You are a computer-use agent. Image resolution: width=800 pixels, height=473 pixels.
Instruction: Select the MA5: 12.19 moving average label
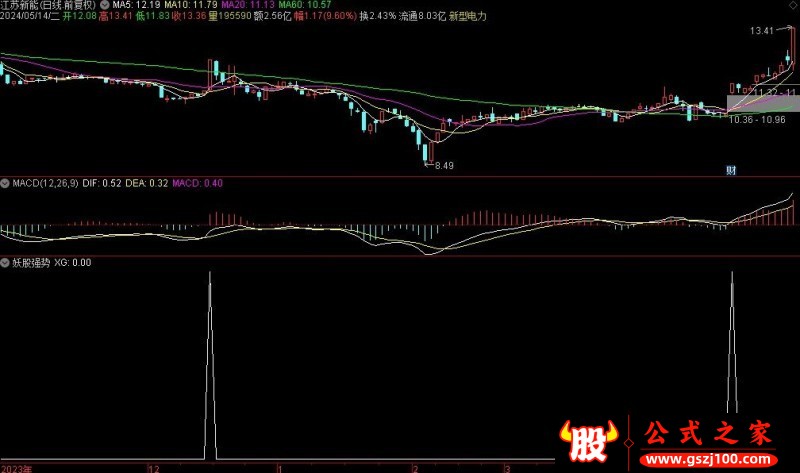[138, 5]
